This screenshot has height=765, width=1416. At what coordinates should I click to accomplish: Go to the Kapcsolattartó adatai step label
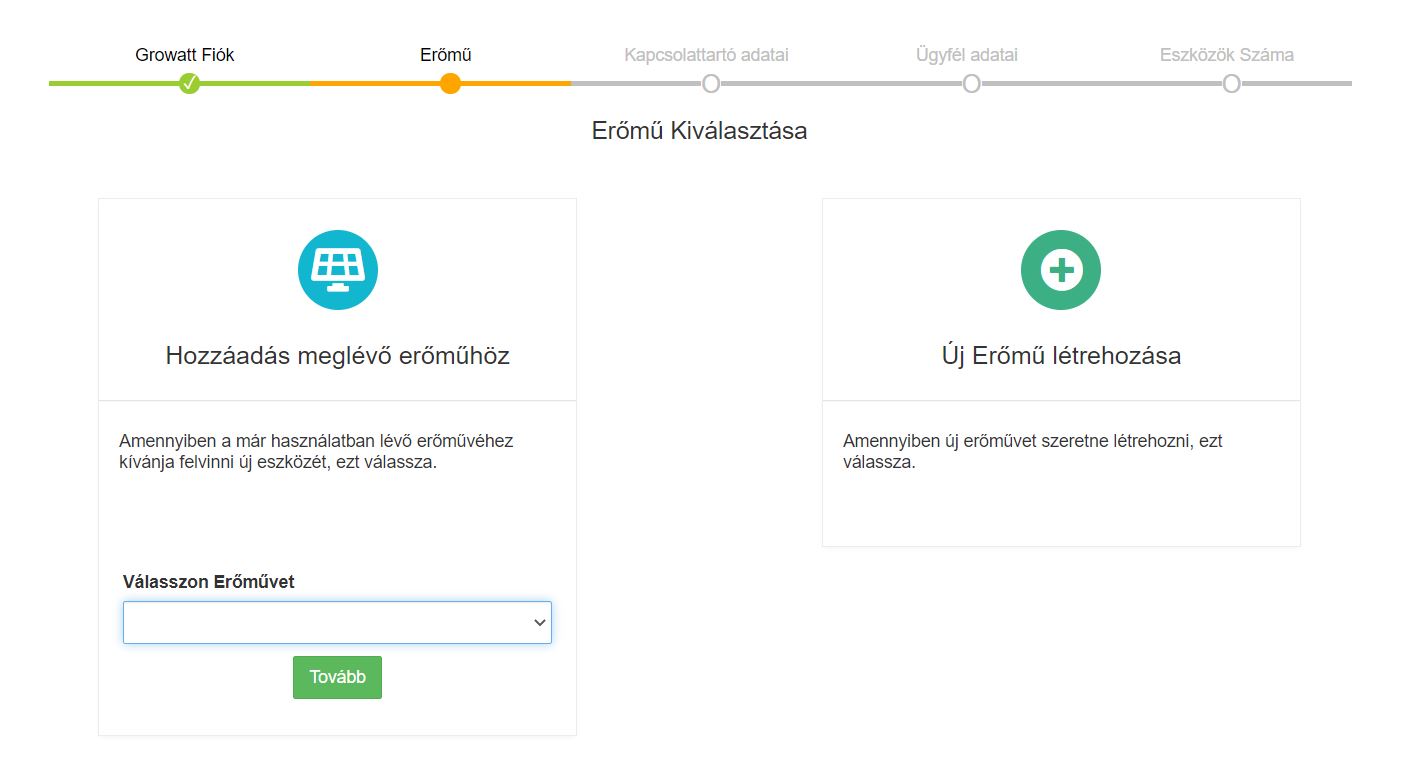[x=706, y=55]
